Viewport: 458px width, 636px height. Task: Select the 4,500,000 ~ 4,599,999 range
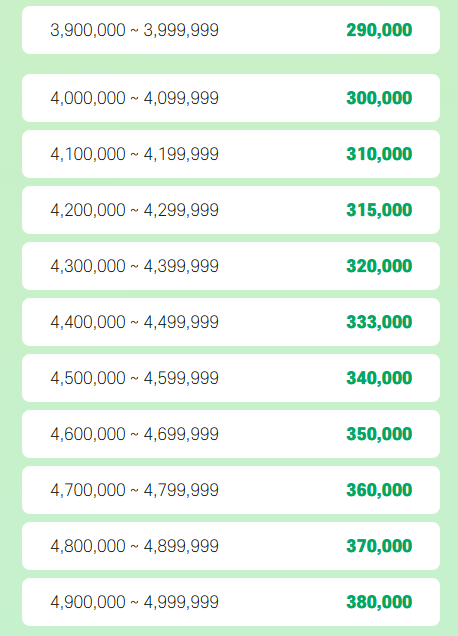[x=135, y=378]
